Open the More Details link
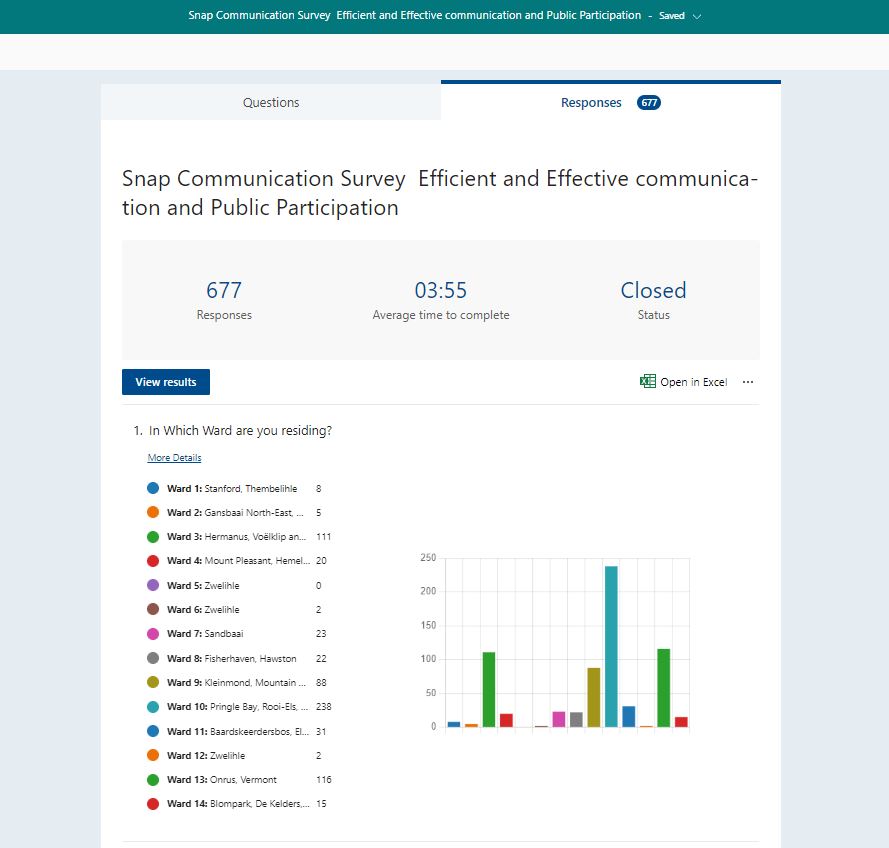This screenshot has width=889, height=848. (174, 458)
